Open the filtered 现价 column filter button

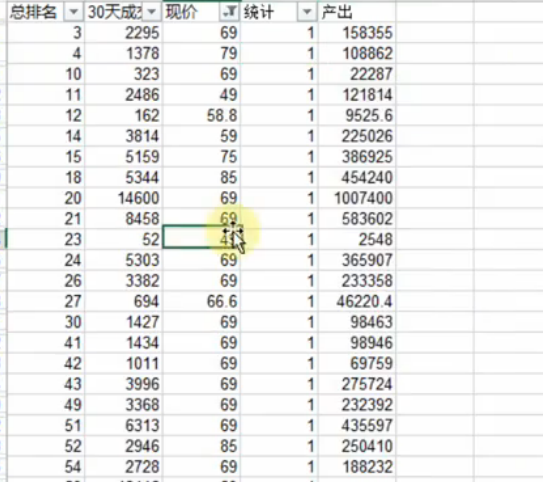point(229,12)
